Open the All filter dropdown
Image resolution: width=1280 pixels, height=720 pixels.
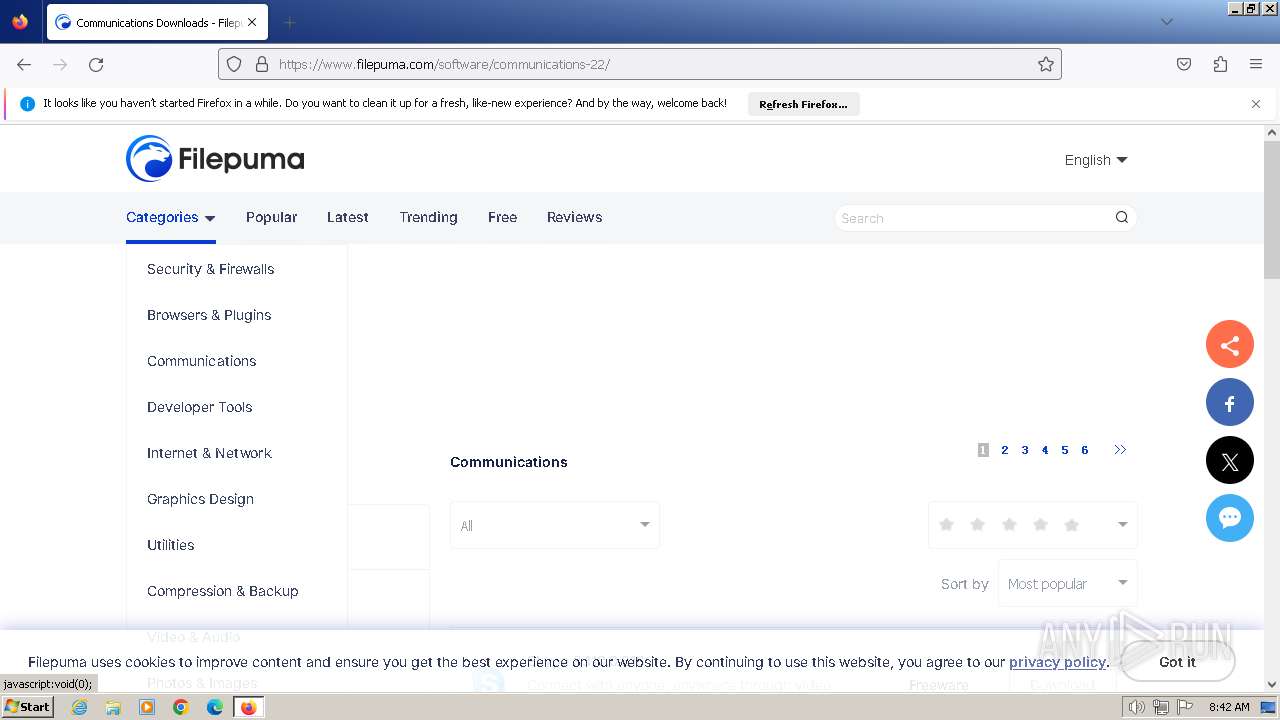coord(555,525)
